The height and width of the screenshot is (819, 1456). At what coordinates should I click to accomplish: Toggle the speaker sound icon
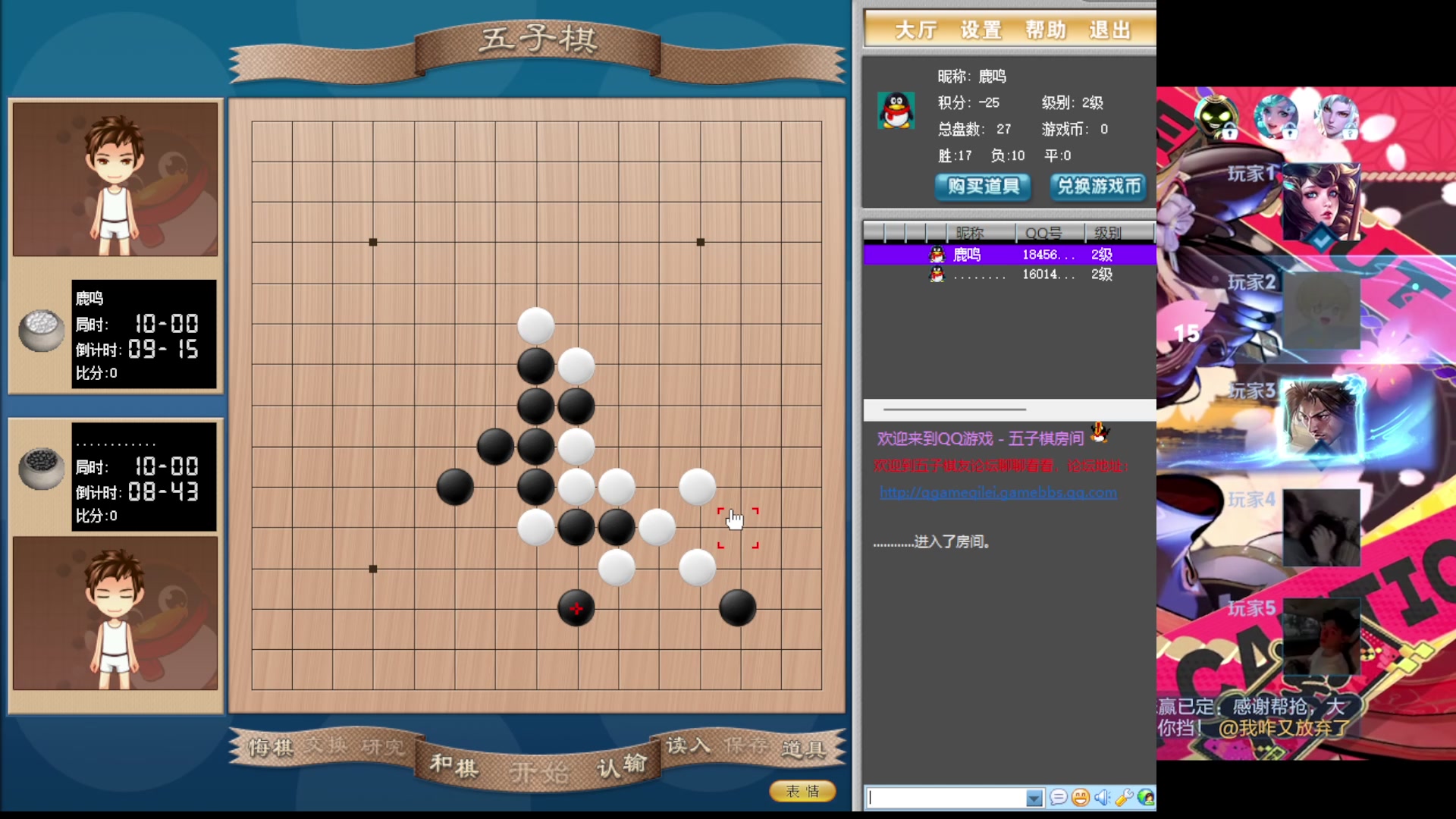pos(1103,798)
